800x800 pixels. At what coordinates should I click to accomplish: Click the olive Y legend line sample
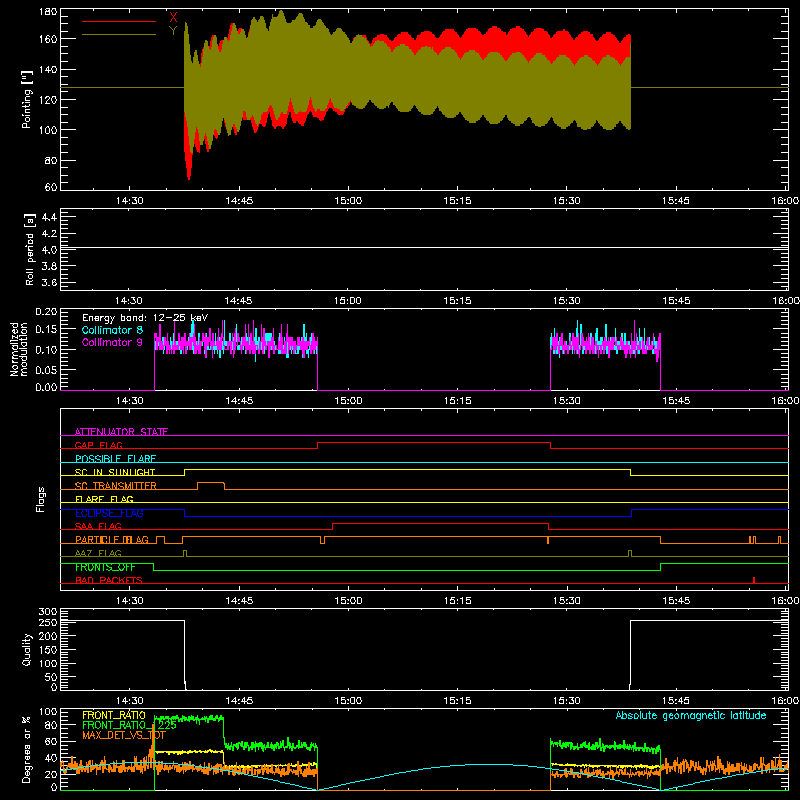119,35
